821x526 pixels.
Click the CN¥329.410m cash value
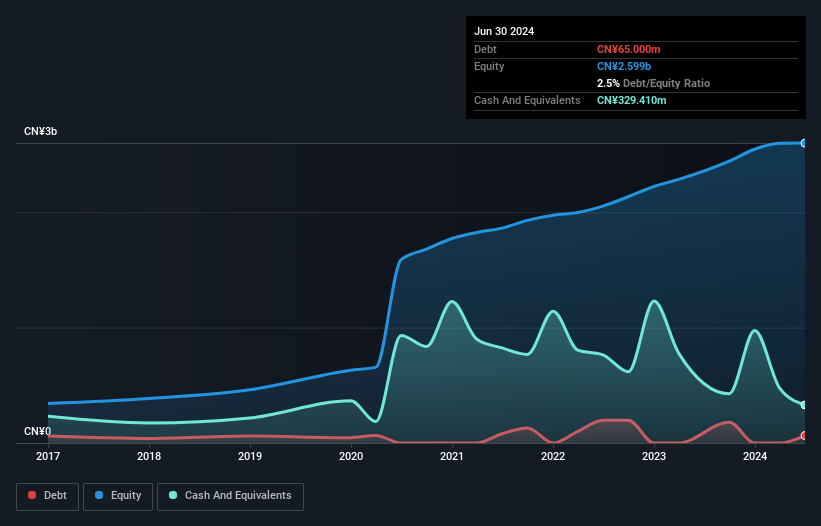click(x=631, y=100)
